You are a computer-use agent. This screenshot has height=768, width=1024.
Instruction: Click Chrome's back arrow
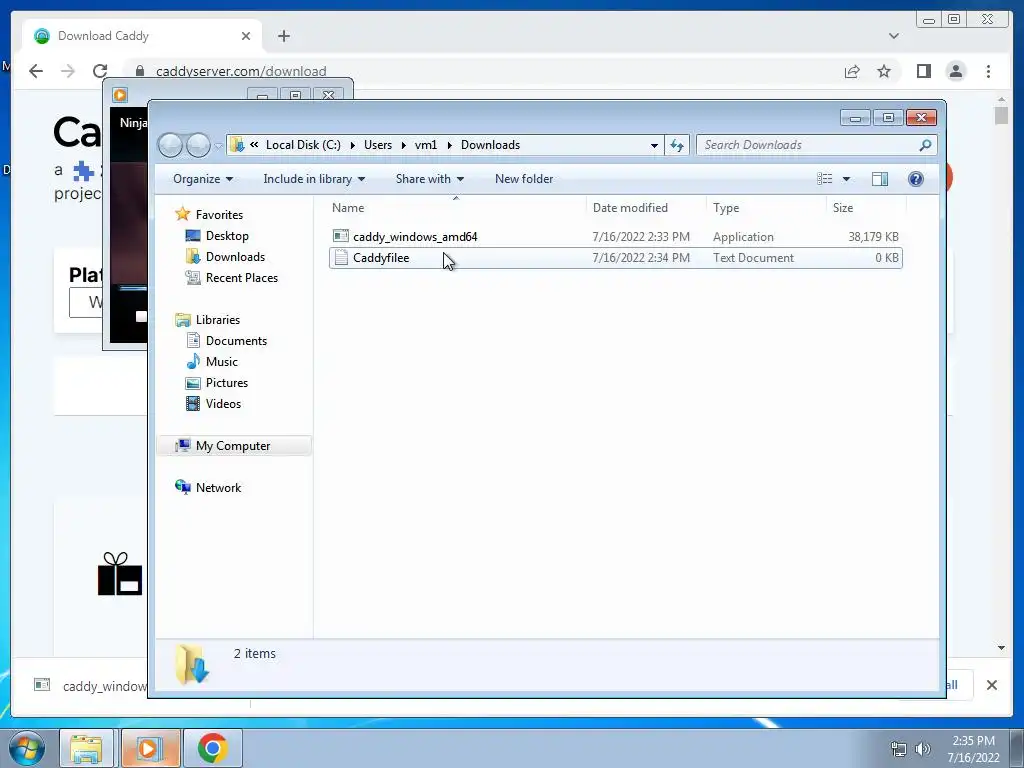point(36,71)
